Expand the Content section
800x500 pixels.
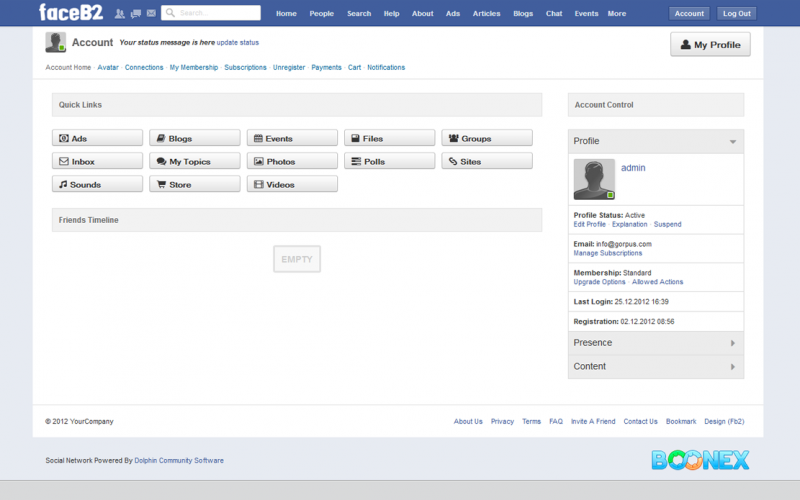point(656,366)
